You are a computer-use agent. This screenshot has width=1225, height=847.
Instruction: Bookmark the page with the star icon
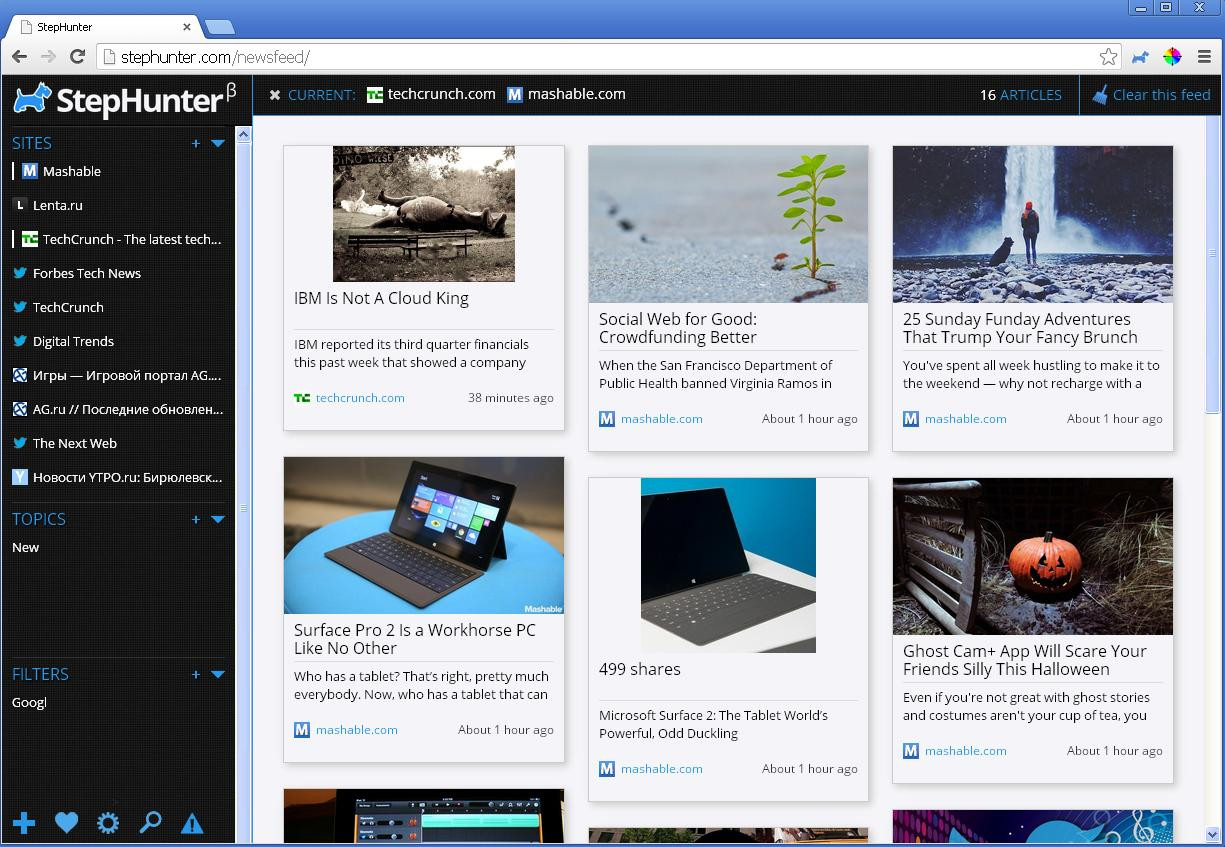coord(1108,57)
